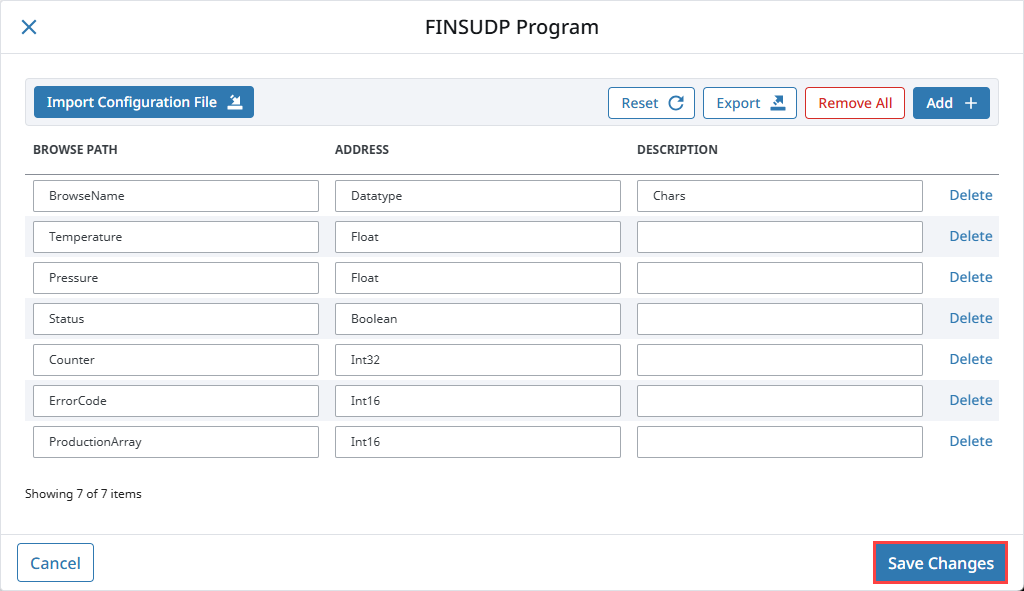1024x591 pixels.
Task: Delete the ProductionArray row
Action: pos(970,441)
